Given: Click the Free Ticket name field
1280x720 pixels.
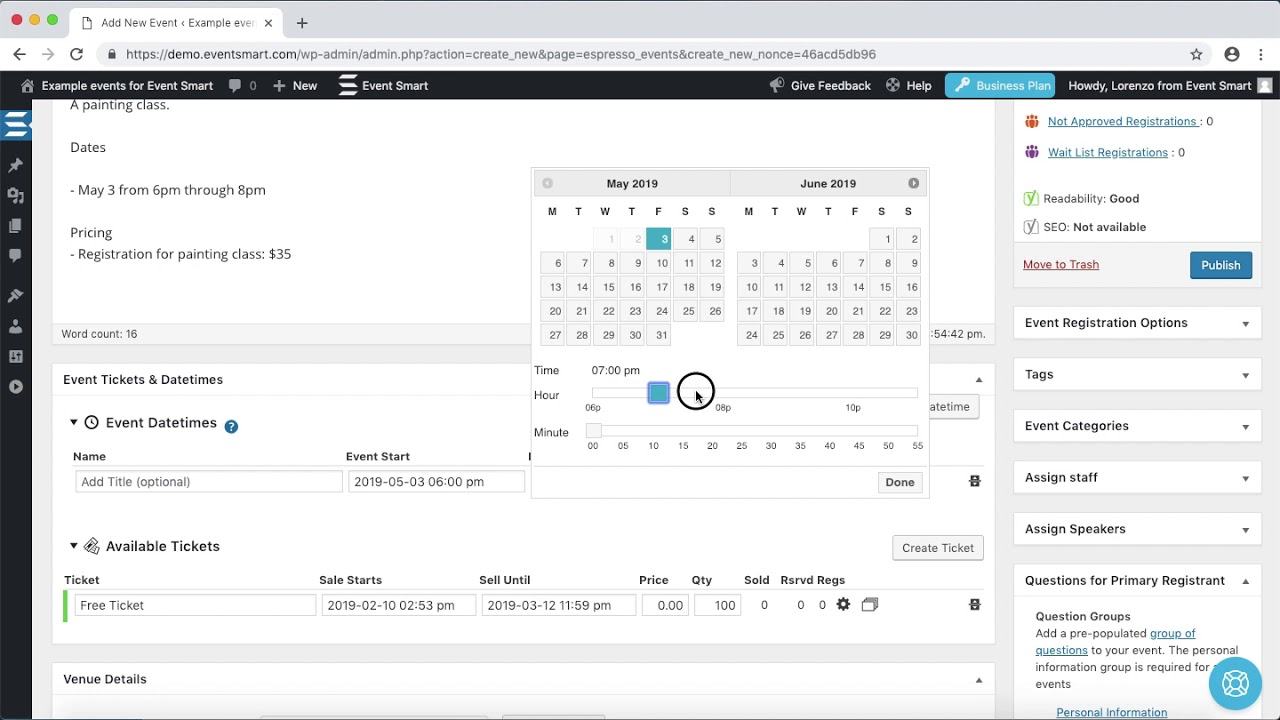Looking at the screenshot, I should pyautogui.click(x=195, y=605).
